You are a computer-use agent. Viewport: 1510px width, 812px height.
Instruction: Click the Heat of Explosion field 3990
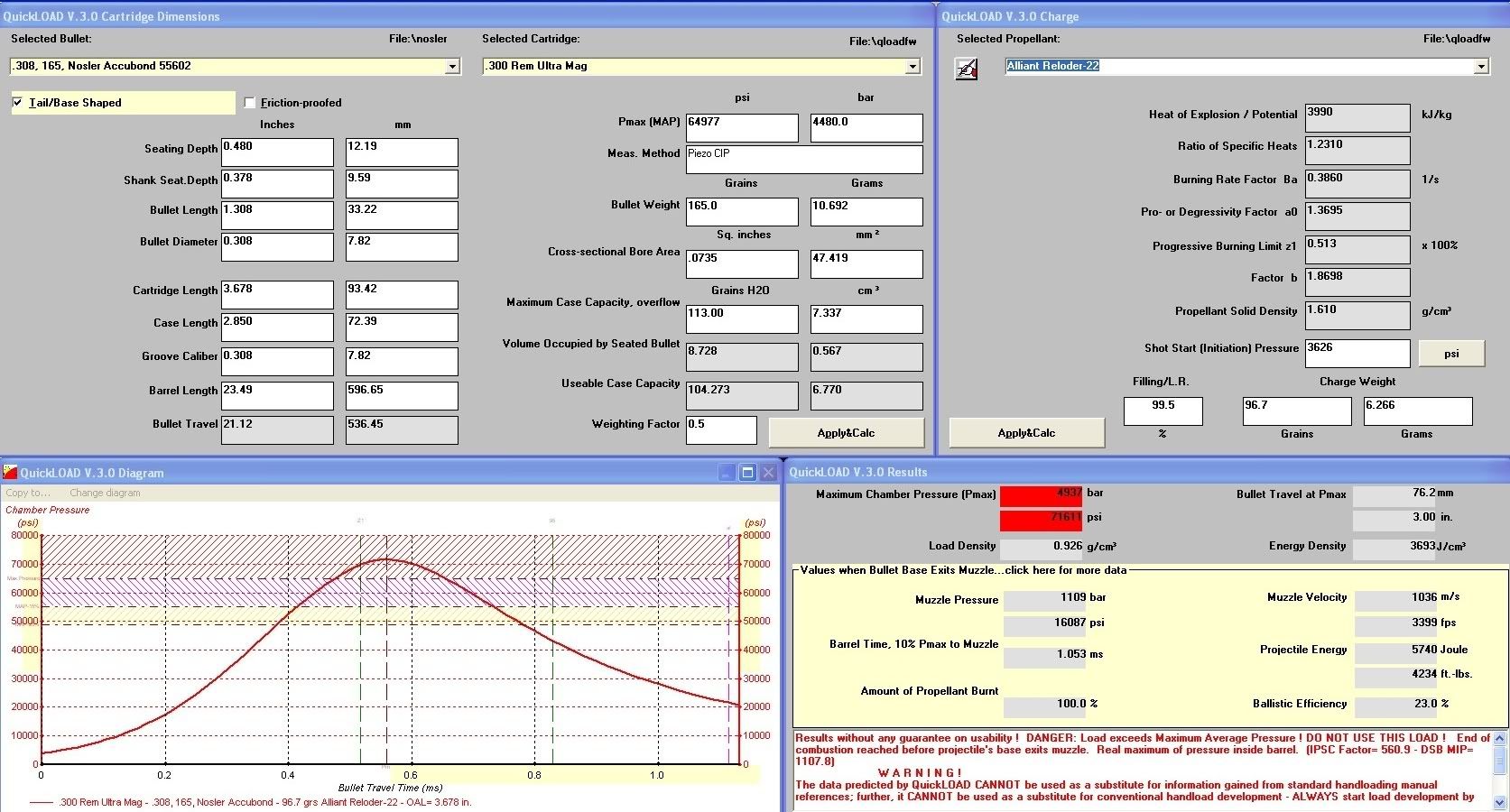pos(1357,118)
